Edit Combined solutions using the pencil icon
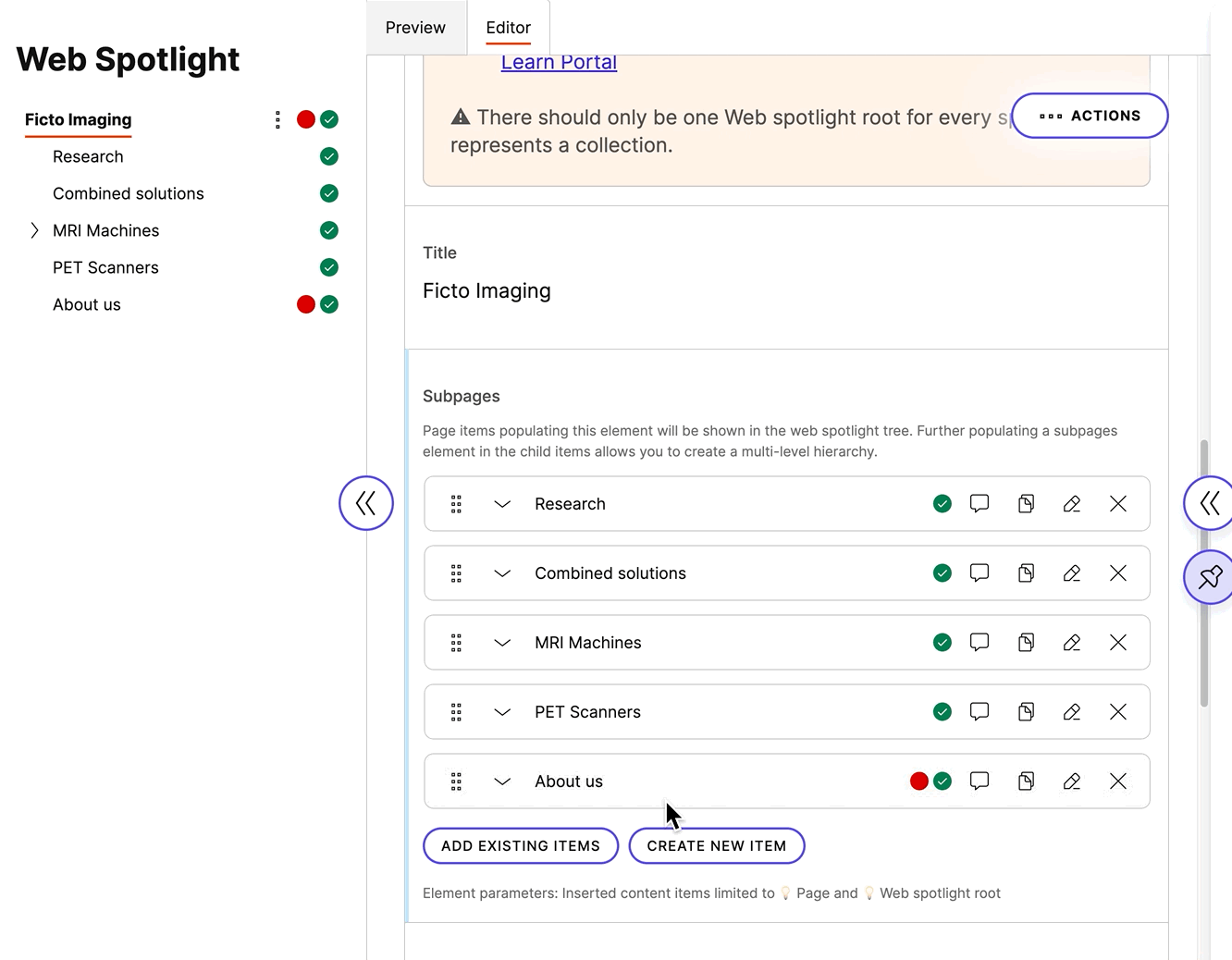The height and width of the screenshot is (960, 1232). [x=1072, y=572]
